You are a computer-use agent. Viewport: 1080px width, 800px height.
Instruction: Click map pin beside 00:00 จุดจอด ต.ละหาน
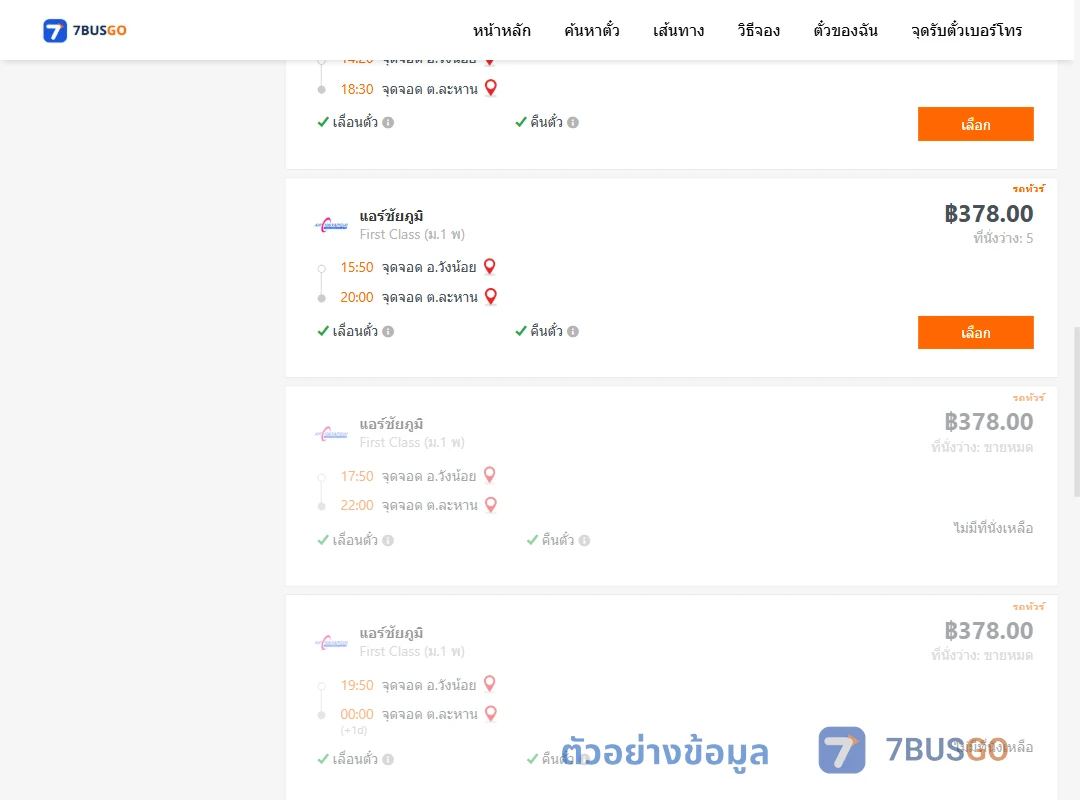pyautogui.click(x=490, y=713)
